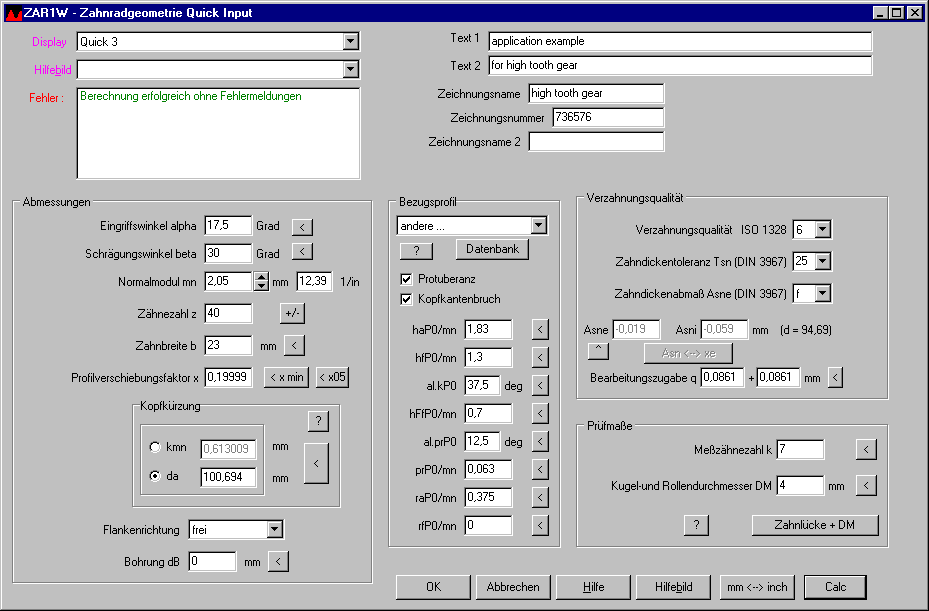Viewport: 929px width, 611px height.
Task: Toggle the Kopfkantenbruch checkbox
Action: (406, 299)
